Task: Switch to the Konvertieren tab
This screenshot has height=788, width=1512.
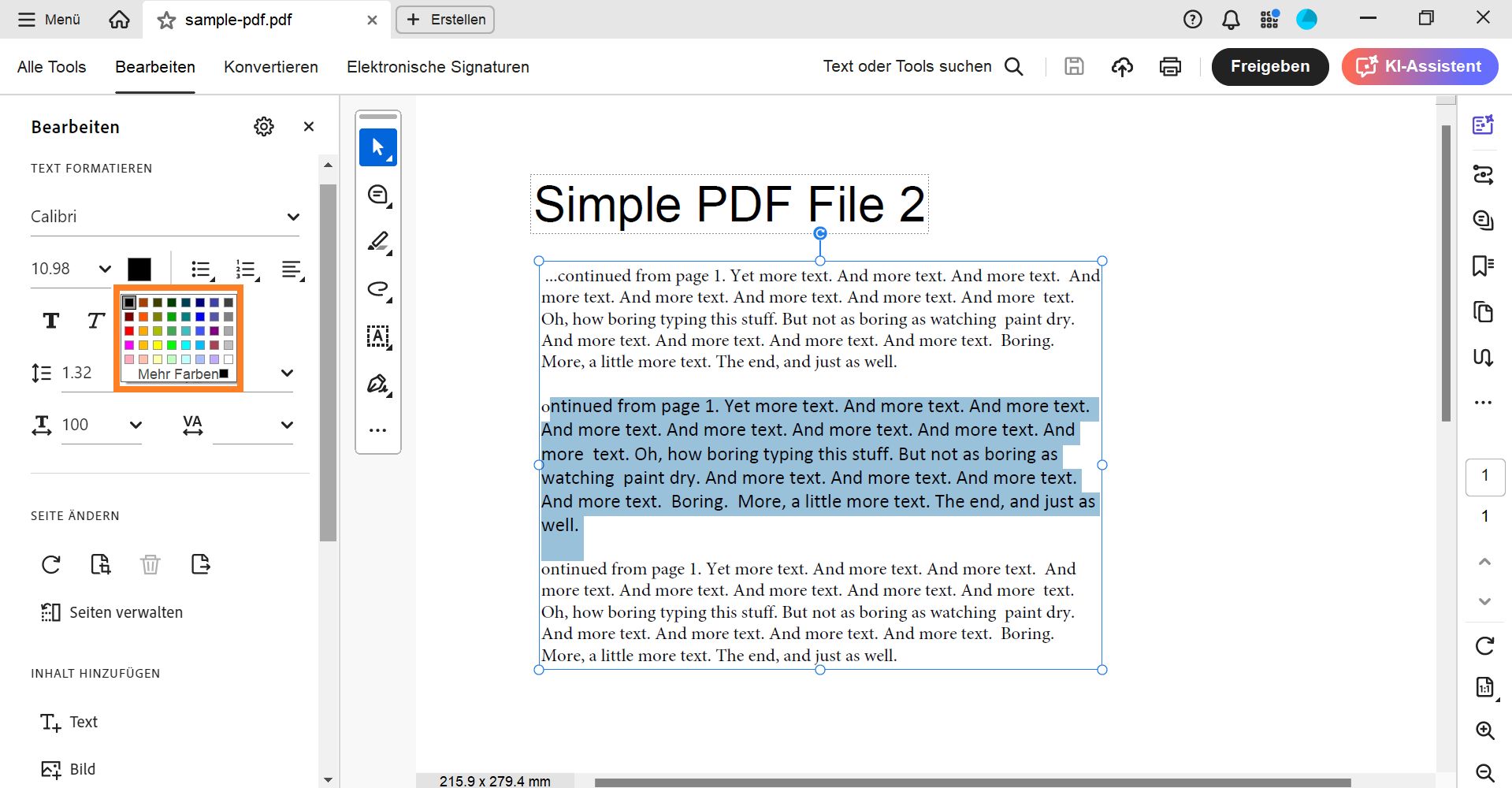Action: [270, 67]
